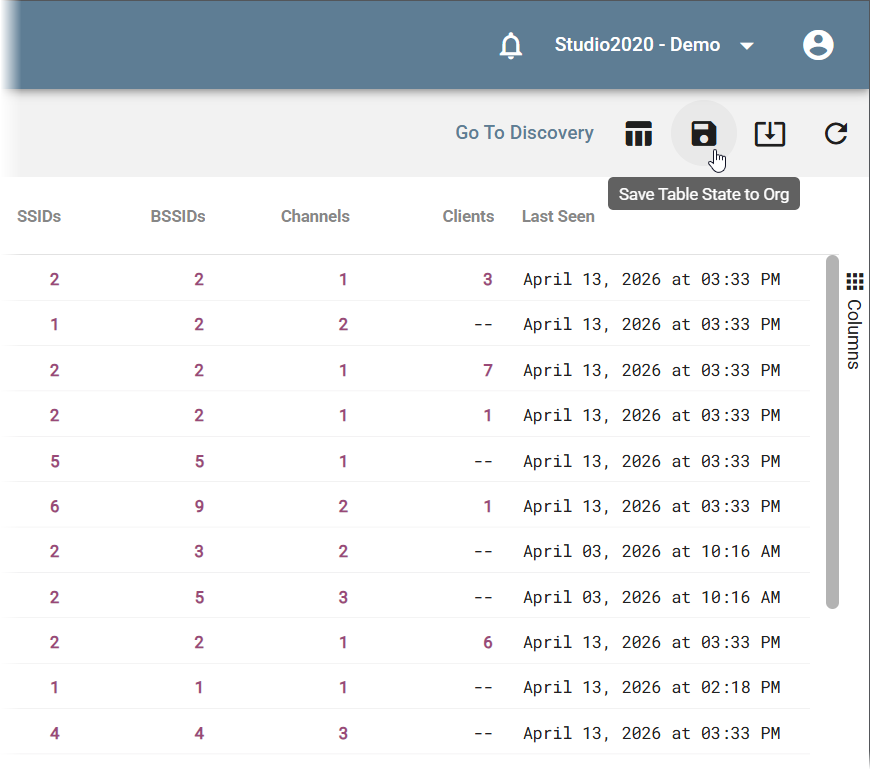Sort by the Last Seen column
This screenshot has height=769, width=870.
click(558, 216)
